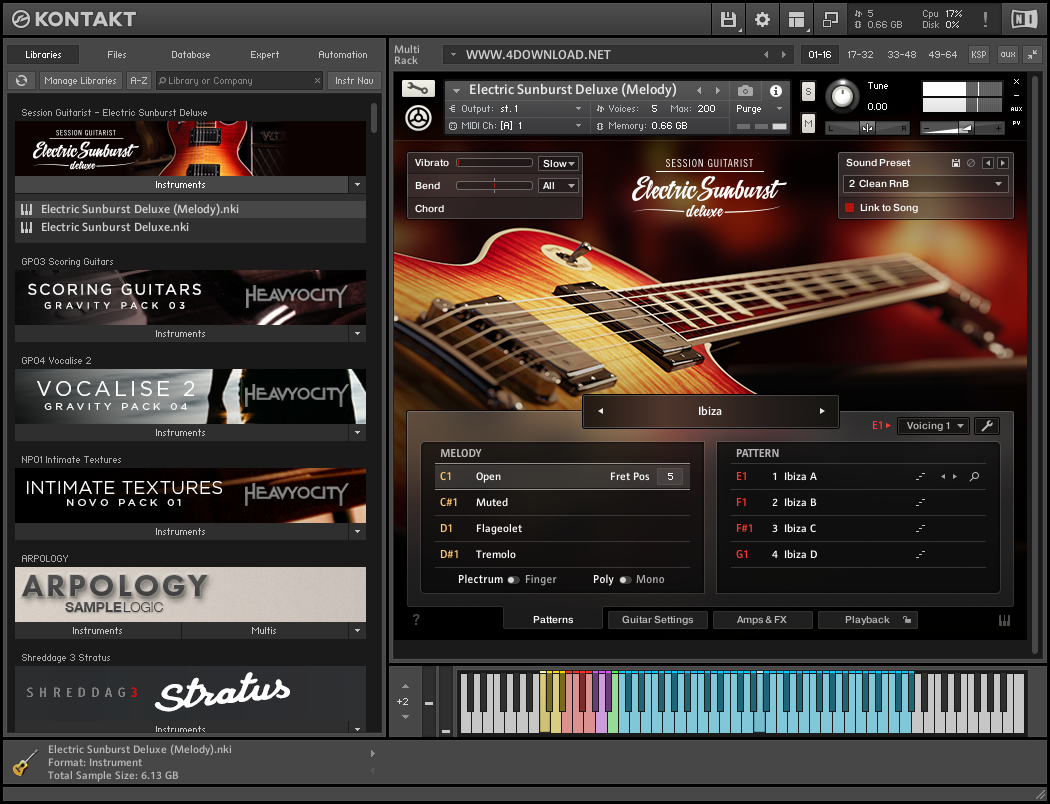Click the save floppy disk icon
The width and height of the screenshot is (1050, 804).
728,19
